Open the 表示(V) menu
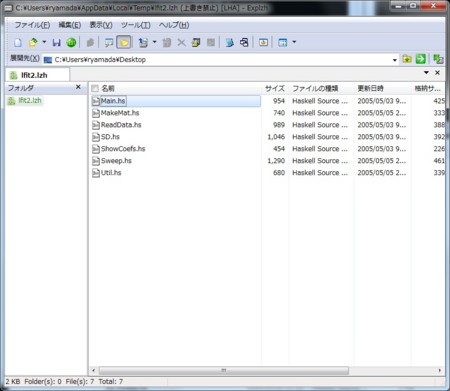 tap(101, 25)
